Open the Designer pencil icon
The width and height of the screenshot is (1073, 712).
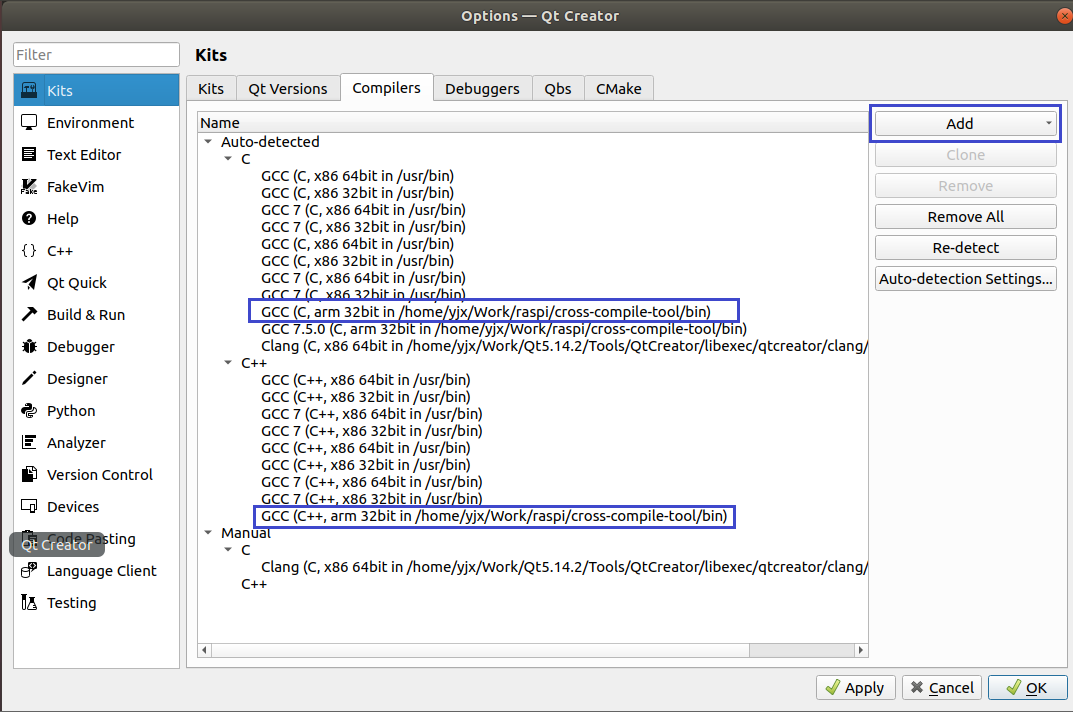click(x=29, y=379)
